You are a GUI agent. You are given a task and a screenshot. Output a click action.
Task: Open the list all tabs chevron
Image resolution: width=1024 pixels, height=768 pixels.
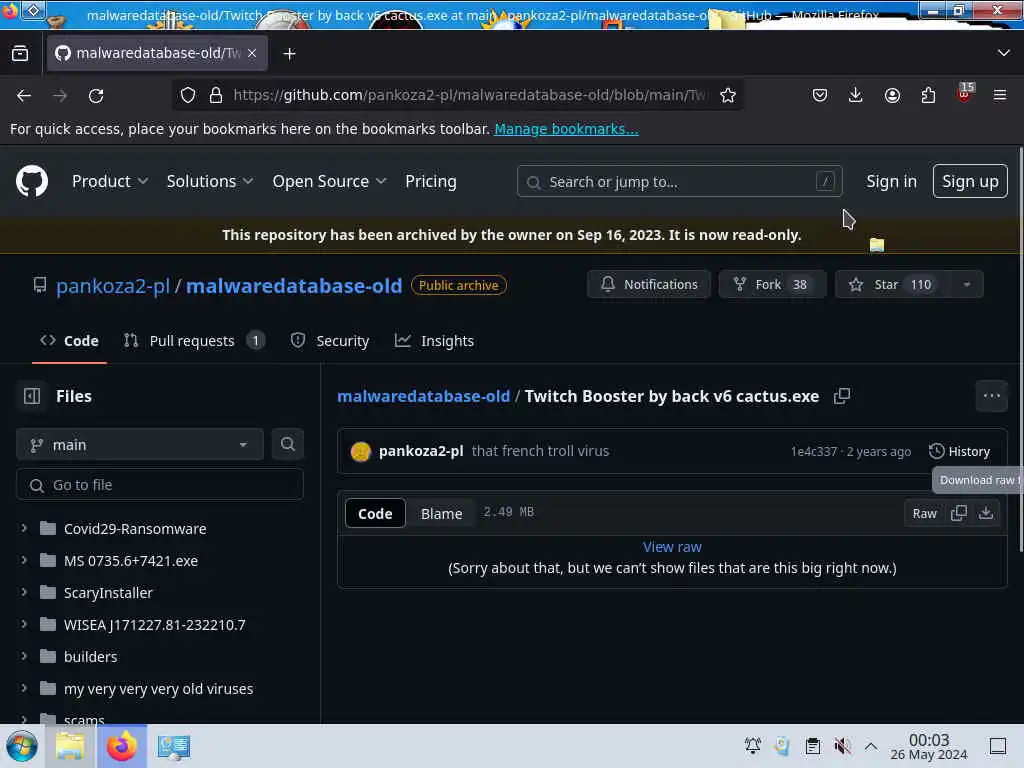click(1004, 53)
